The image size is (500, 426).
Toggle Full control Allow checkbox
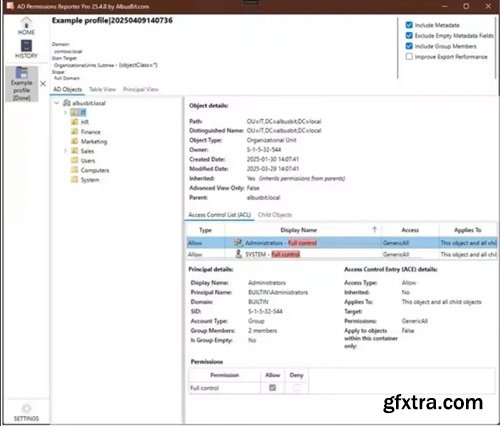[272, 388]
